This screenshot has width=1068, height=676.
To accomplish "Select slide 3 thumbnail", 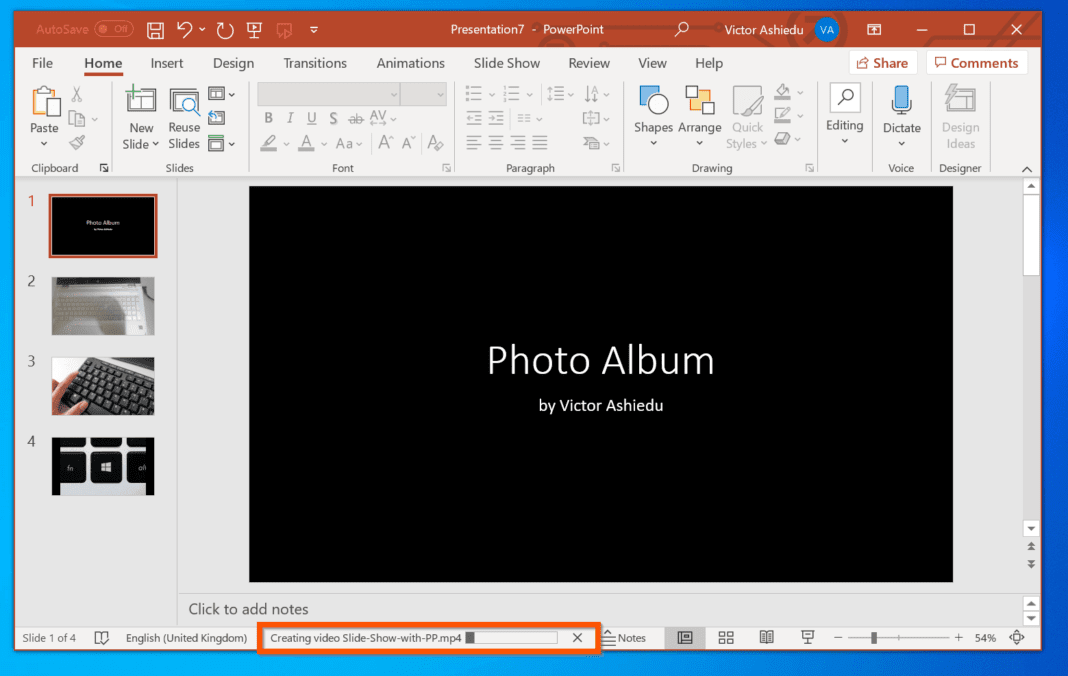I will coord(103,386).
